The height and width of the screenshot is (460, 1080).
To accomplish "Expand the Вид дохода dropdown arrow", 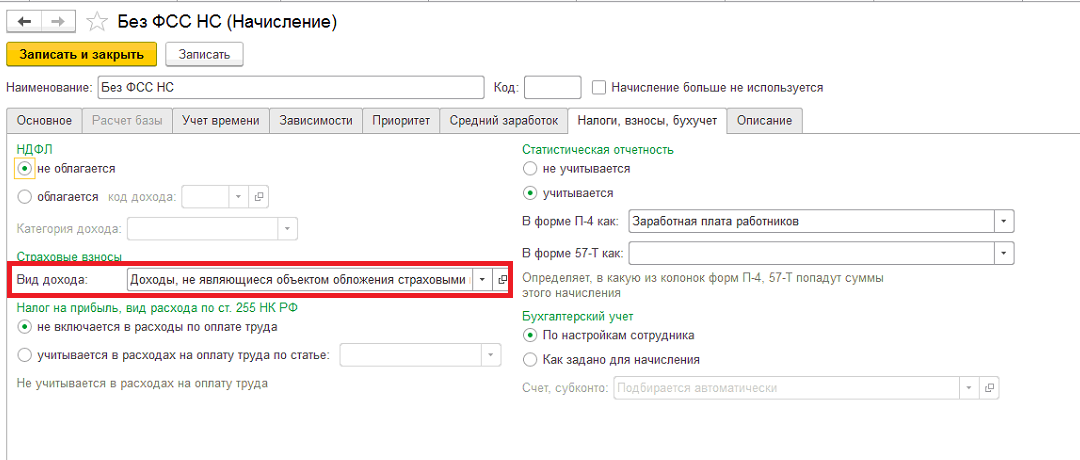I will 483,280.
